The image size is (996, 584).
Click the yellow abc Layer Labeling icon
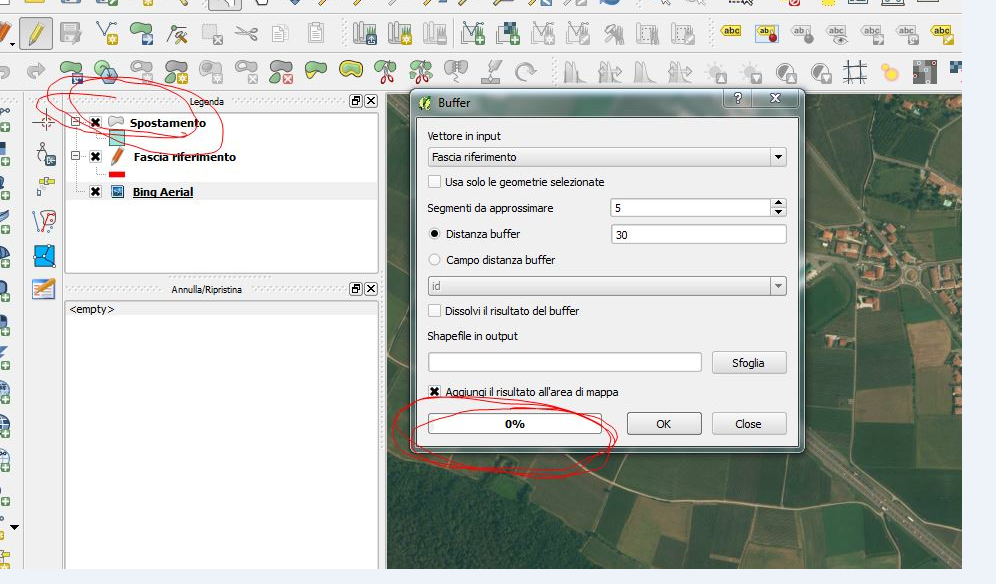(732, 32)
